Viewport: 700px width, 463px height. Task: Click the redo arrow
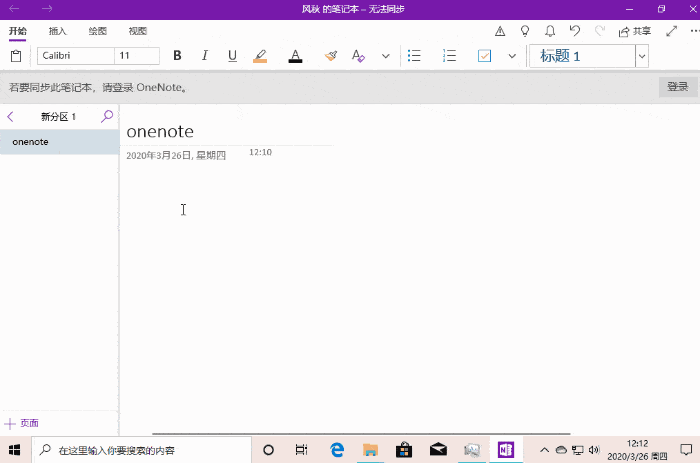click(600, 31)
